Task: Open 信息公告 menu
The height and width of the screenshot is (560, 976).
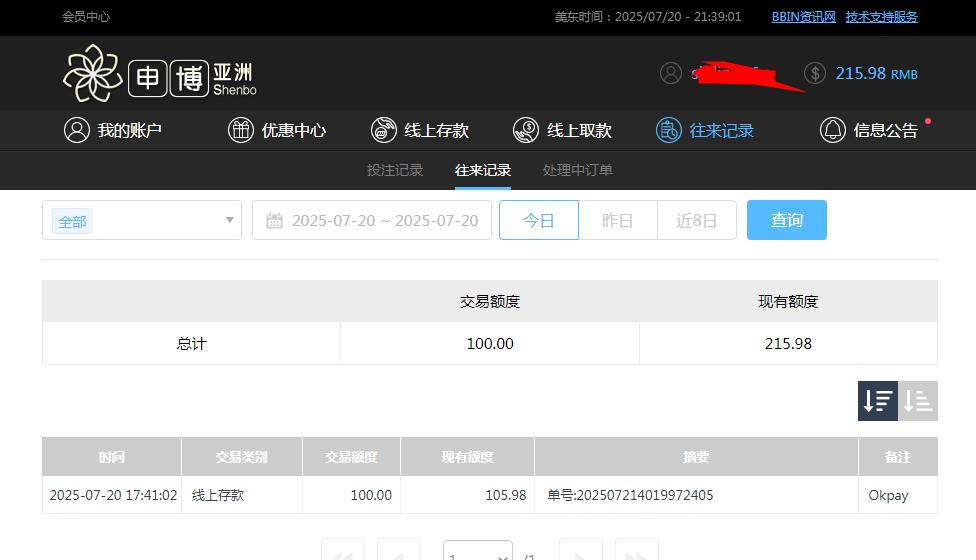Action: pyautogui.click(x=869, y=130)
